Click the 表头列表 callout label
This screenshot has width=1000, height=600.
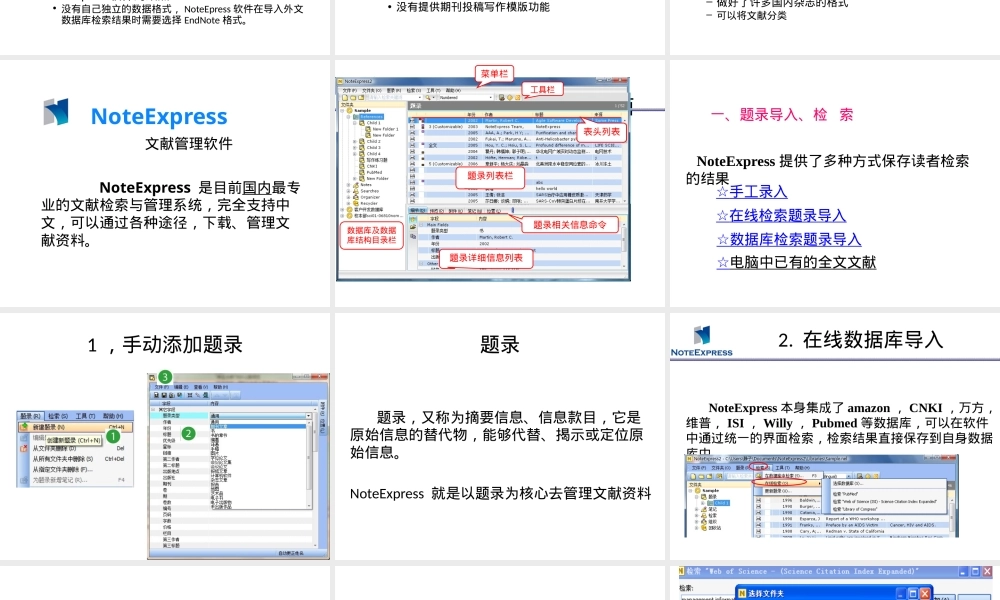pos(601,131)
